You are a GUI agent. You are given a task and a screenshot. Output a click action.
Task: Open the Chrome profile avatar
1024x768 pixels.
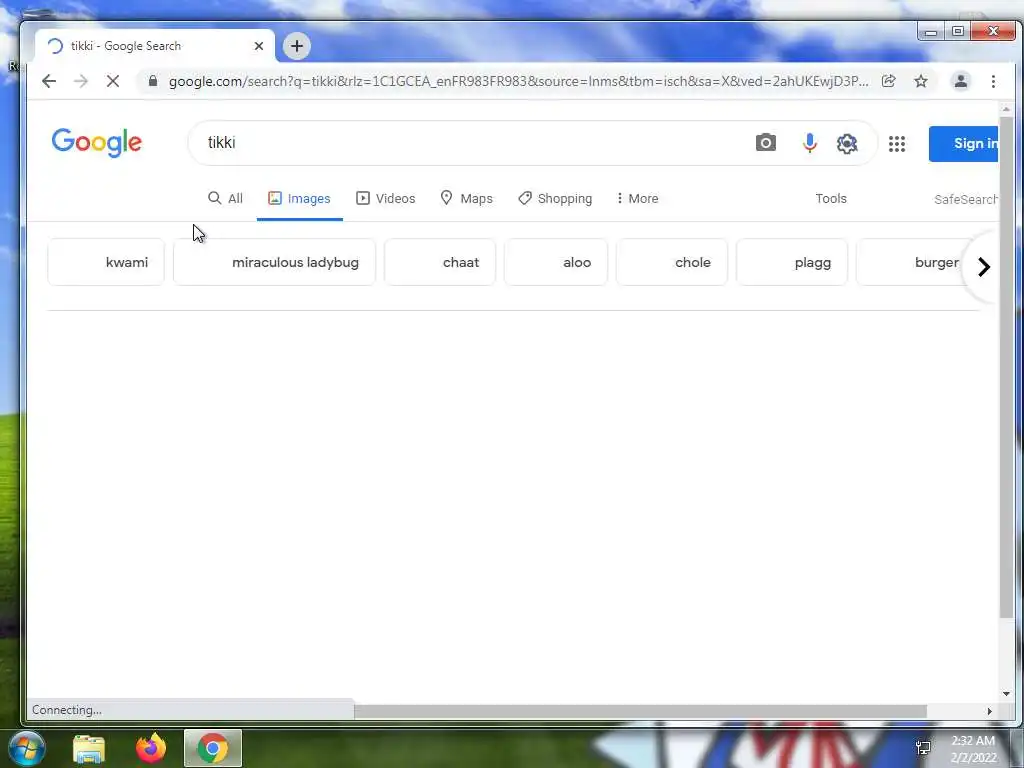[961, 81]
